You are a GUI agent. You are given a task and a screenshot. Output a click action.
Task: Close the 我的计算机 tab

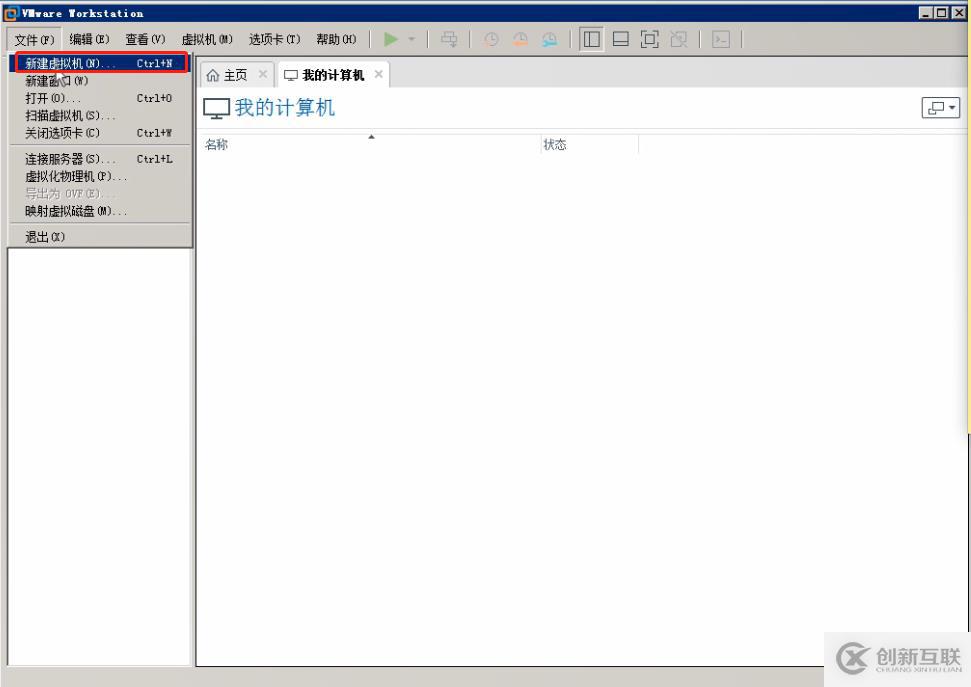pyautogui.click(x=378, y=74)
